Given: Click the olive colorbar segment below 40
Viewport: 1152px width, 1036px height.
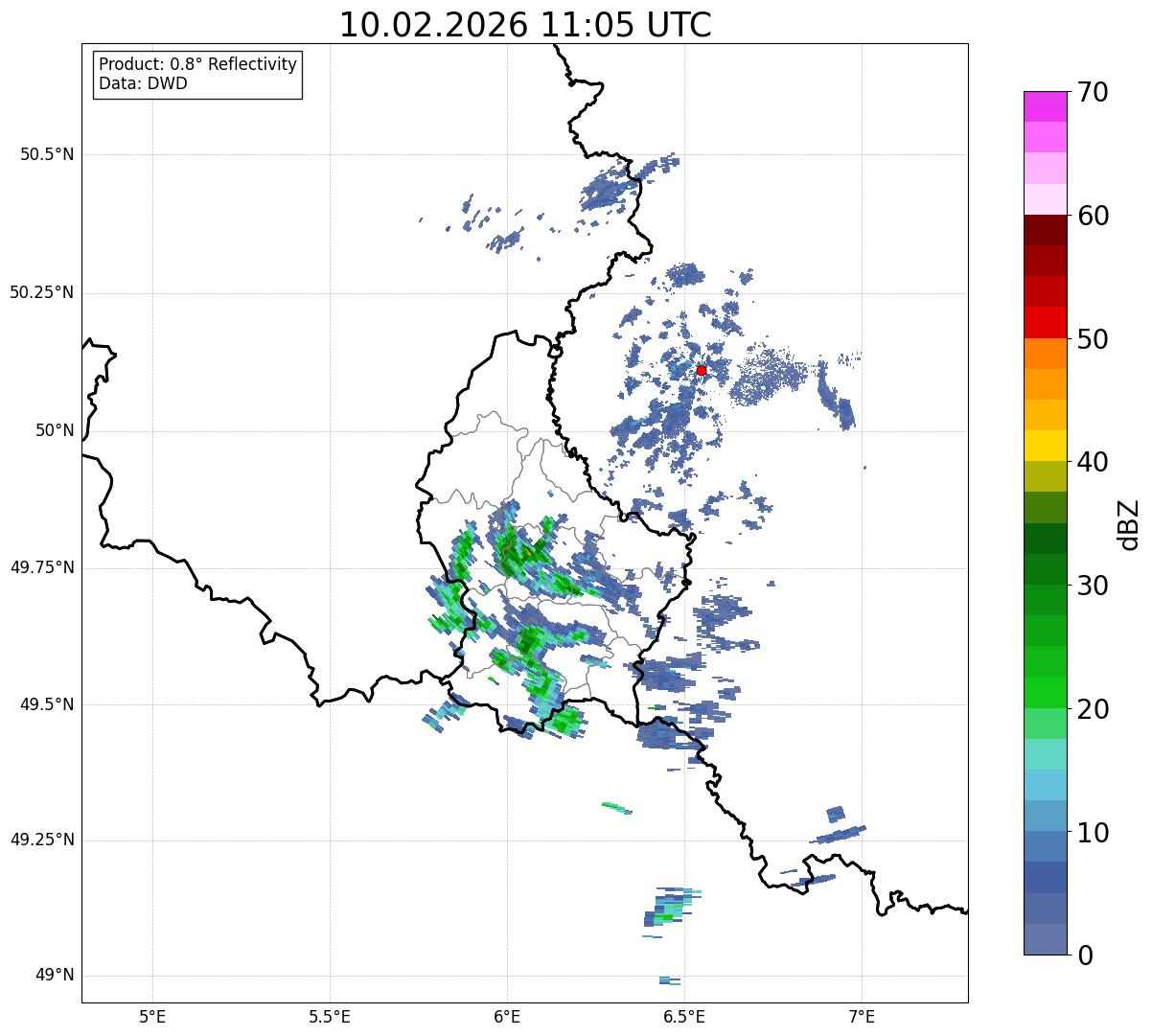Looking at the screenshot, I should coord(1045,476).
